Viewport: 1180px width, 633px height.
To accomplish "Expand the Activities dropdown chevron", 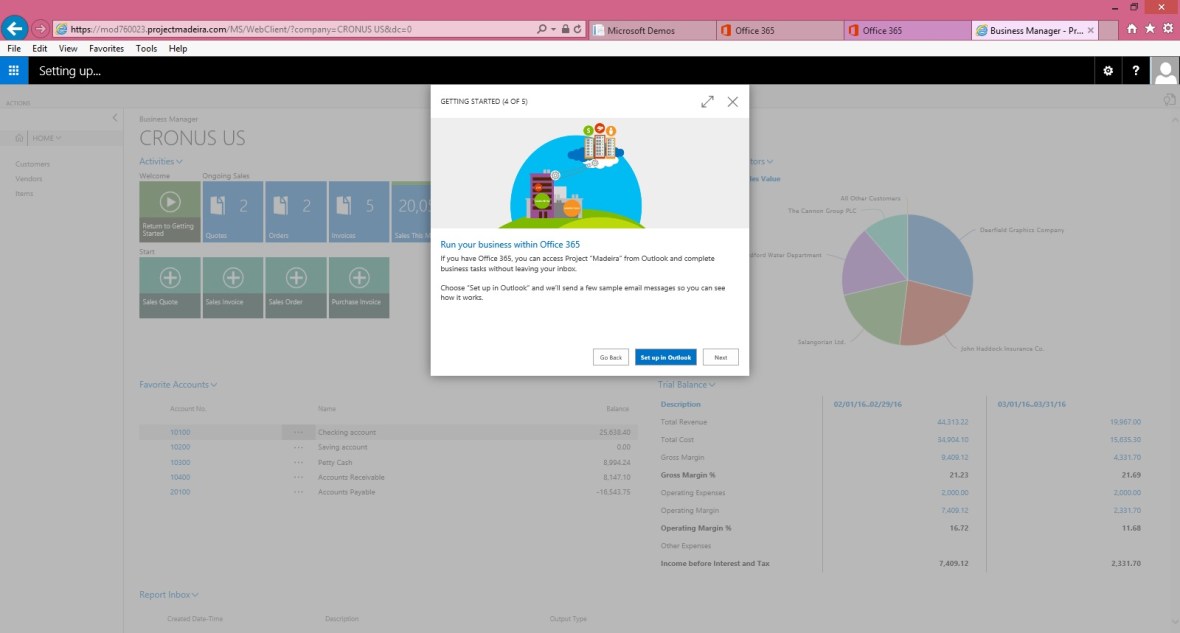I will point(179,162).
